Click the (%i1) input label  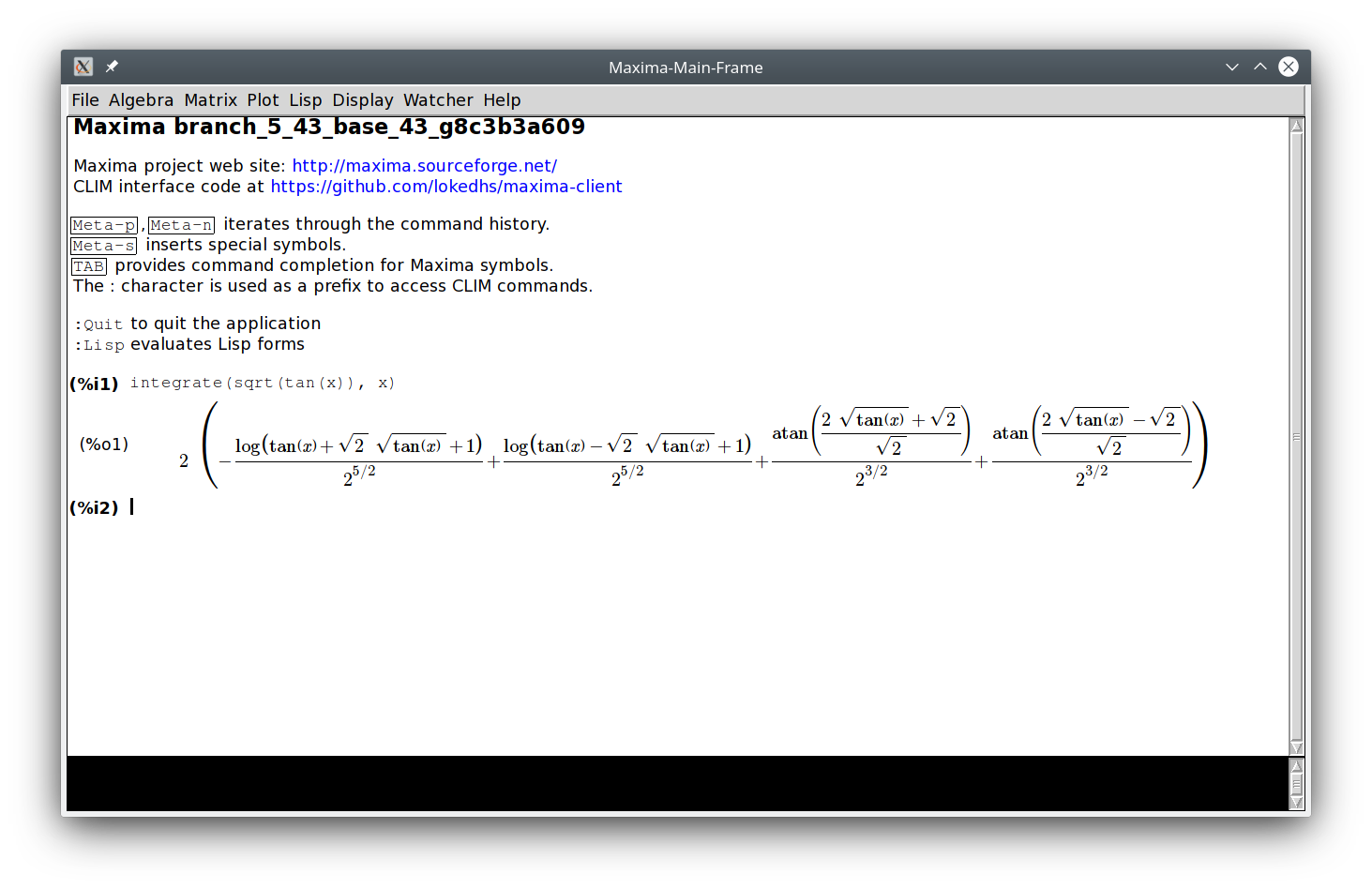pyautogui.click(x=95, y=384)
